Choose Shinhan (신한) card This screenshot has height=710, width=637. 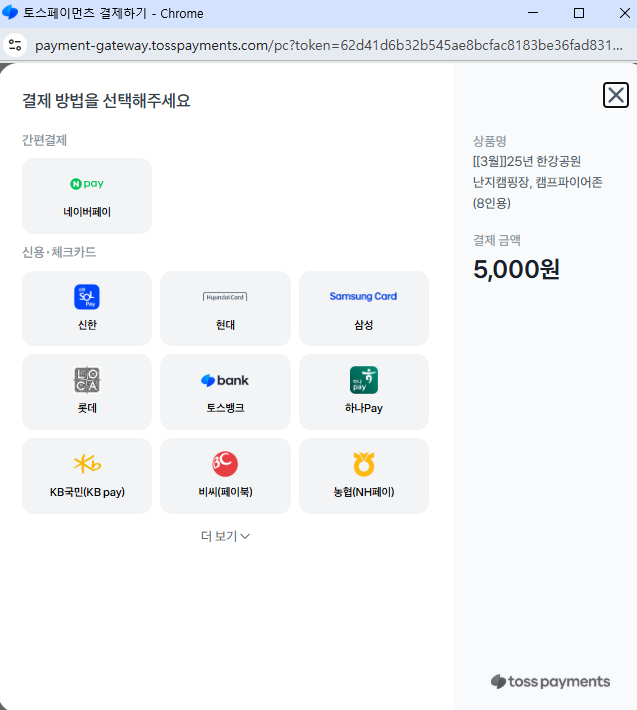tap(87, 308)
